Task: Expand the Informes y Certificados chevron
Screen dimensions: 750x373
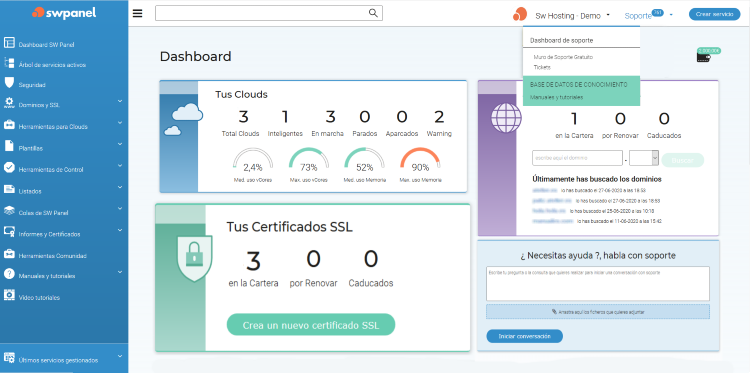Action: (120, 230)
